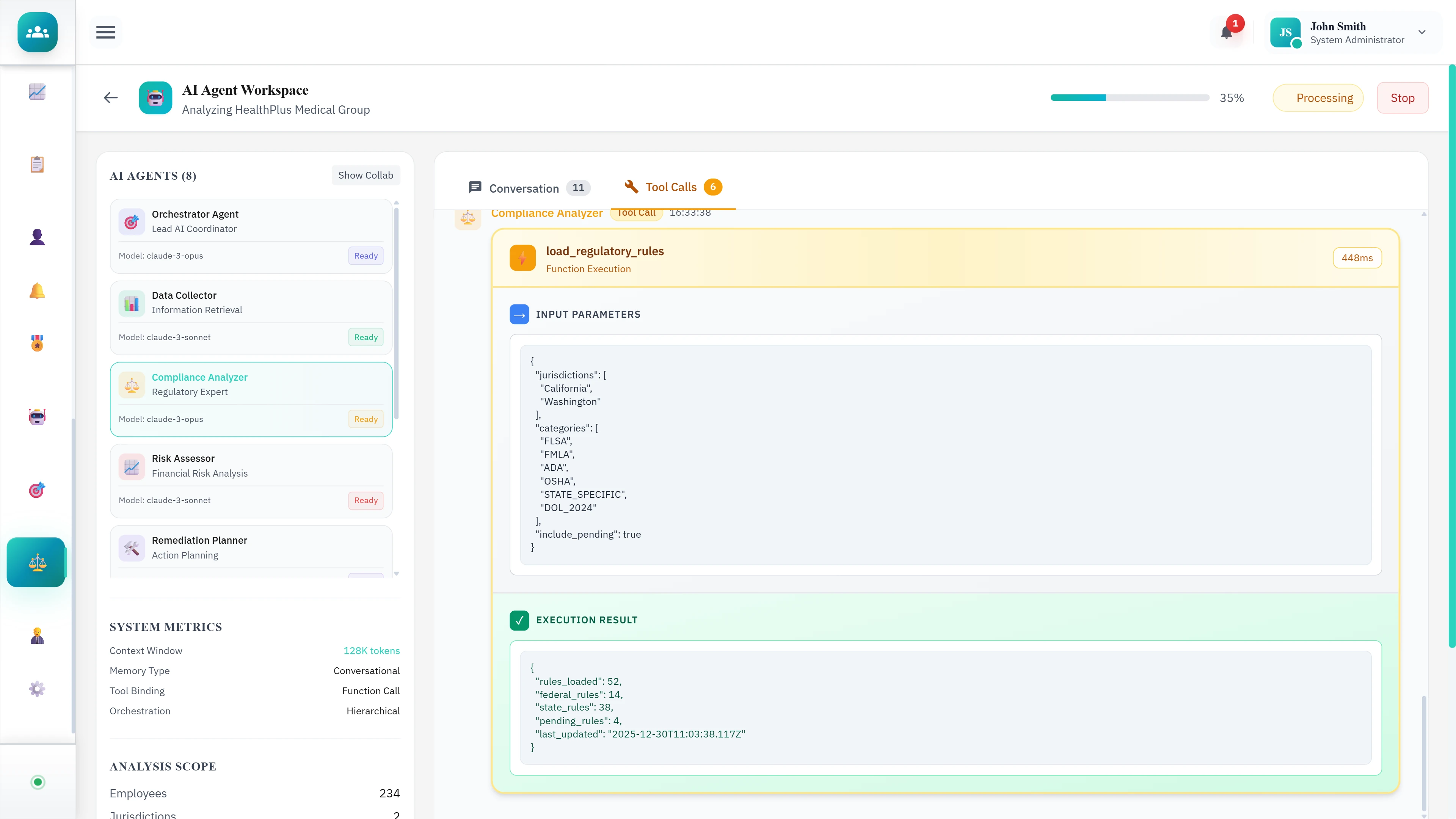1456x819 pixels.
Task: Open the notifications bell in the sidebar
Action: (37, 290)
